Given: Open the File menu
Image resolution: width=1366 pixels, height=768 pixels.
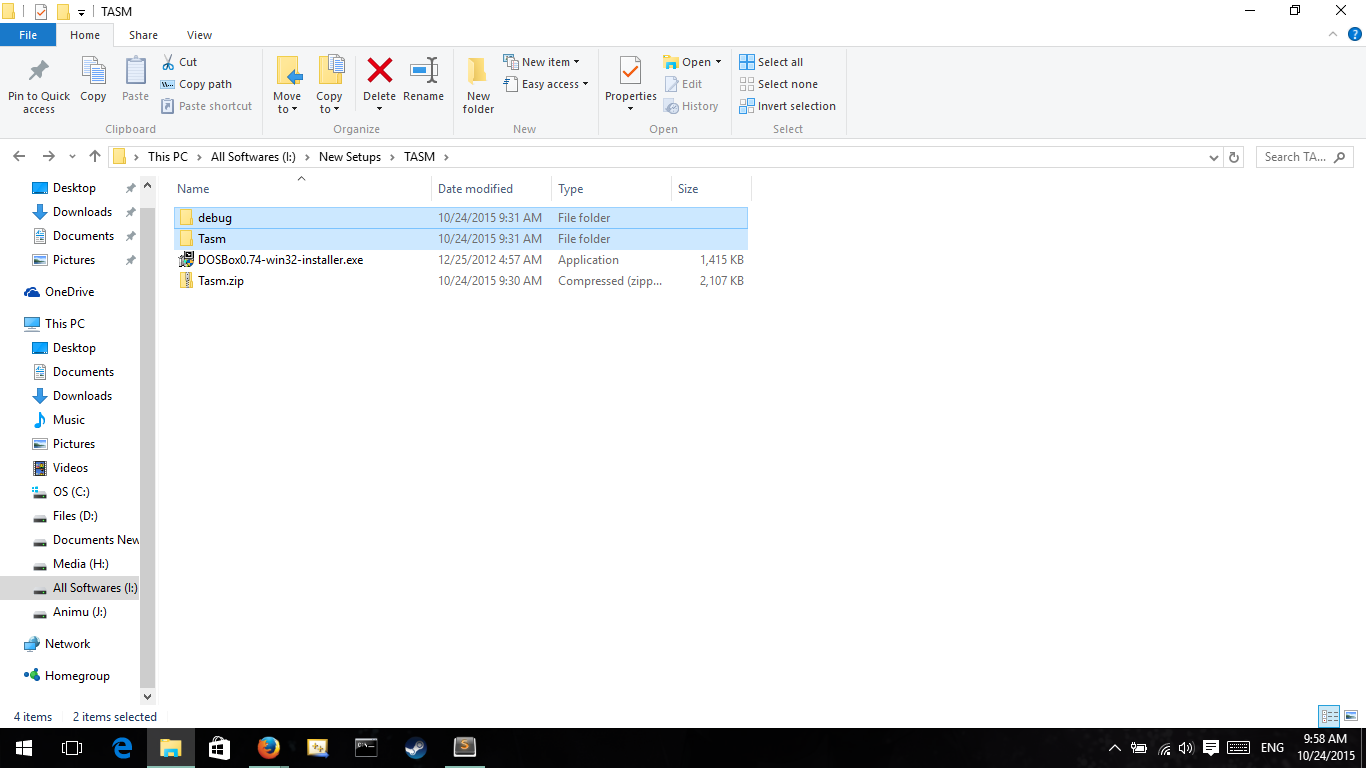Looking at the screenshot, I should click(x=28, y=34).
